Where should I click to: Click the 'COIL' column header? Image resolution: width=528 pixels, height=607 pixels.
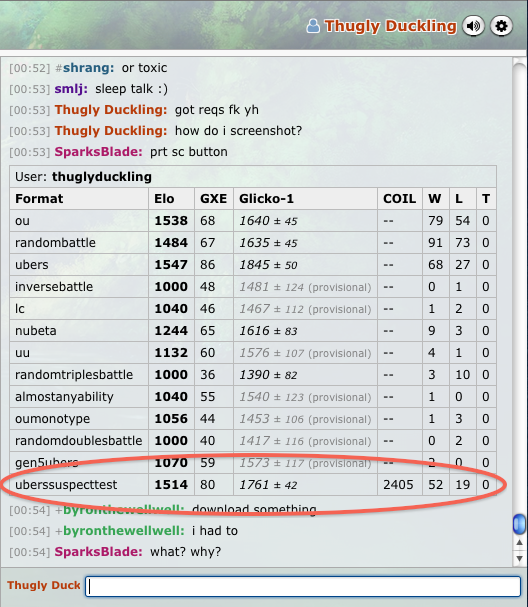click(x=399, y=199)
